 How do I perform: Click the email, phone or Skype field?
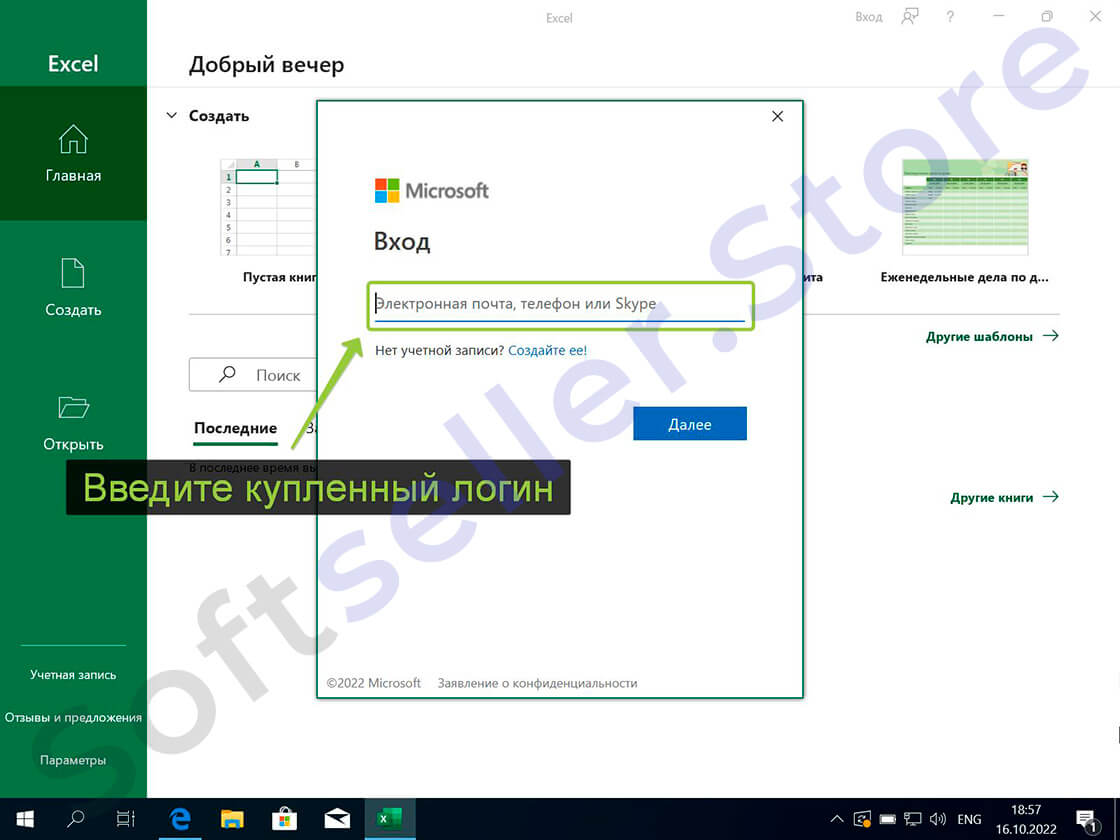(560, 304)
